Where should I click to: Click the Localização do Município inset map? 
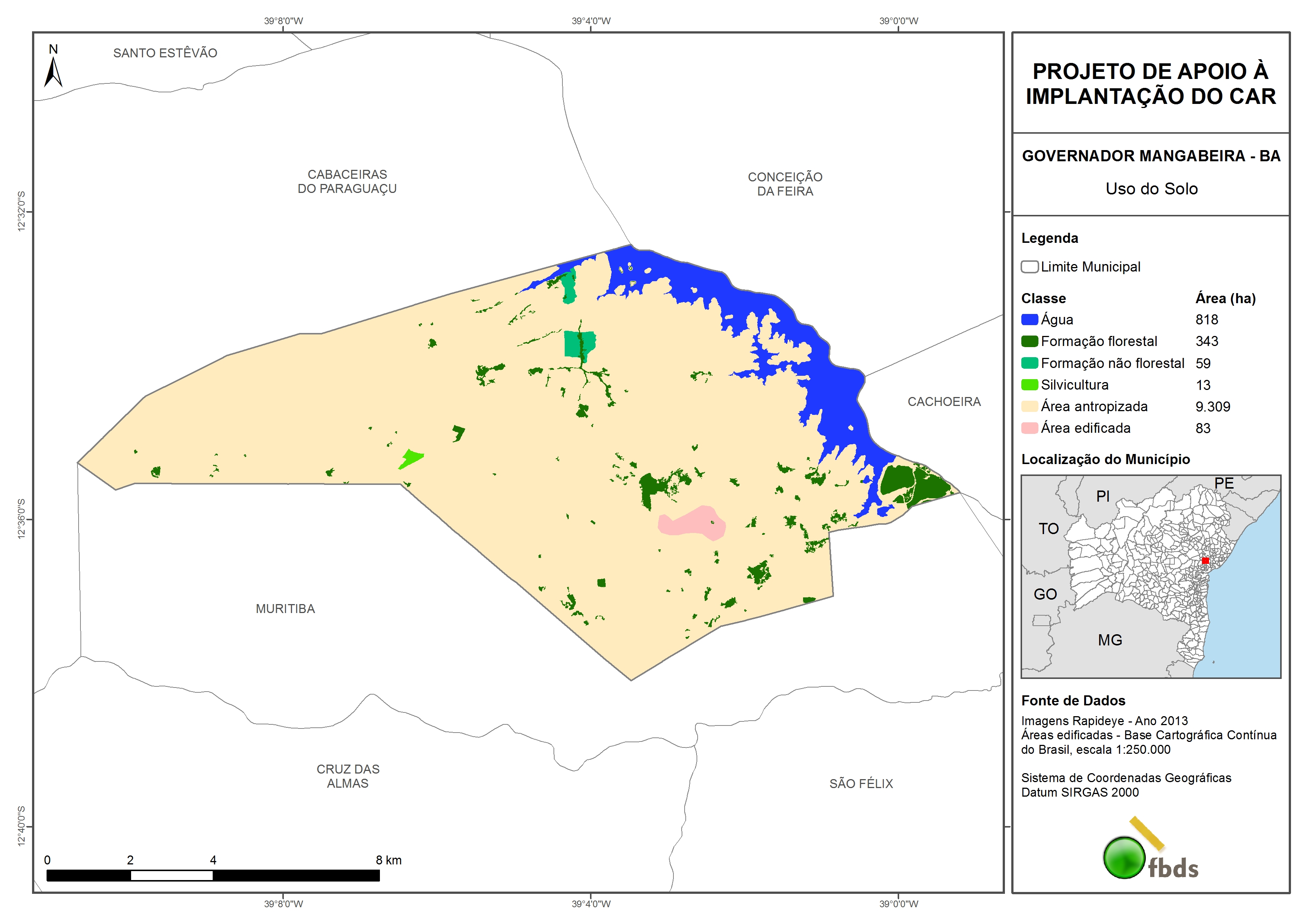click(x=1151, y=576)
